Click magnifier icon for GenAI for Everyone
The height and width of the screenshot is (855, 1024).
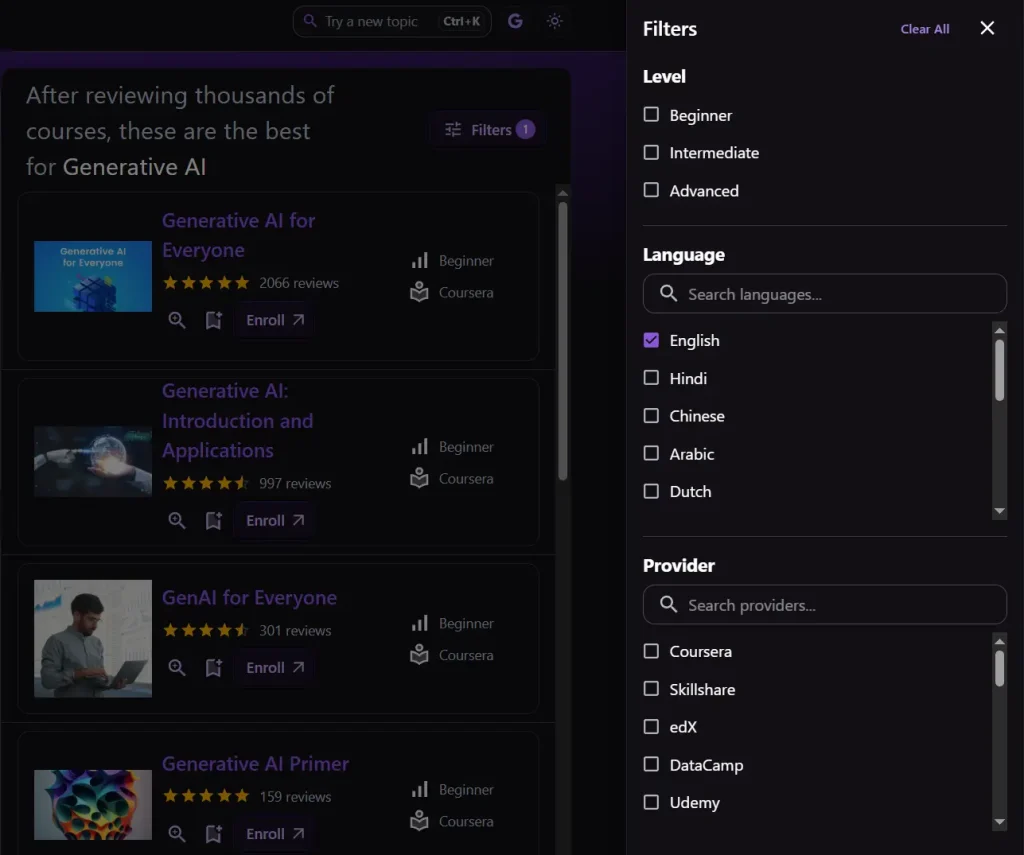(177, 668)
